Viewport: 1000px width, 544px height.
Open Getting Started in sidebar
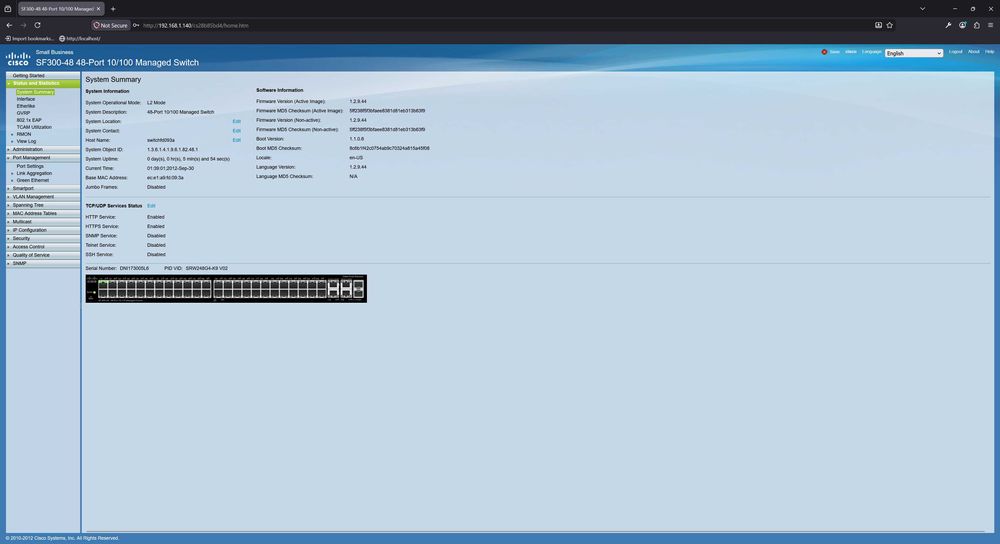pos(29,75)
